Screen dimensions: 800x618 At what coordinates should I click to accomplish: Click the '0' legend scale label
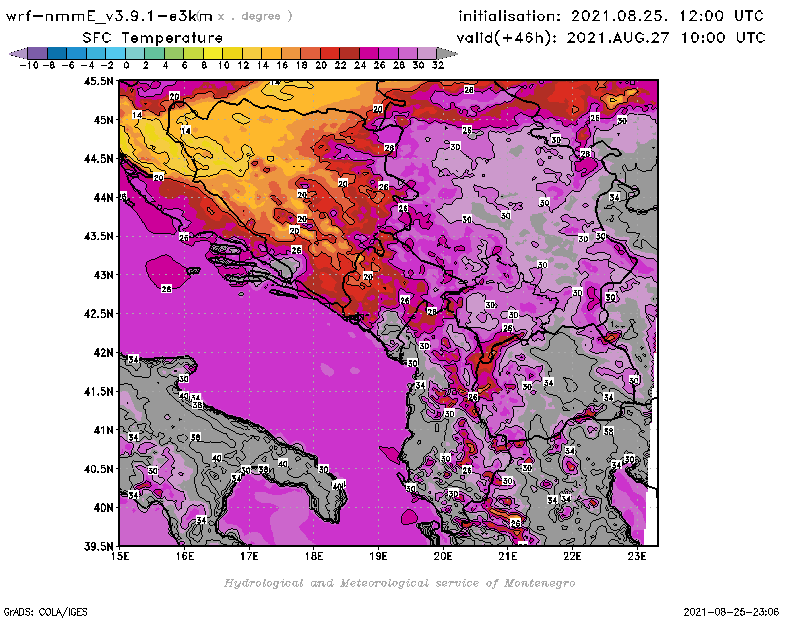126,65
